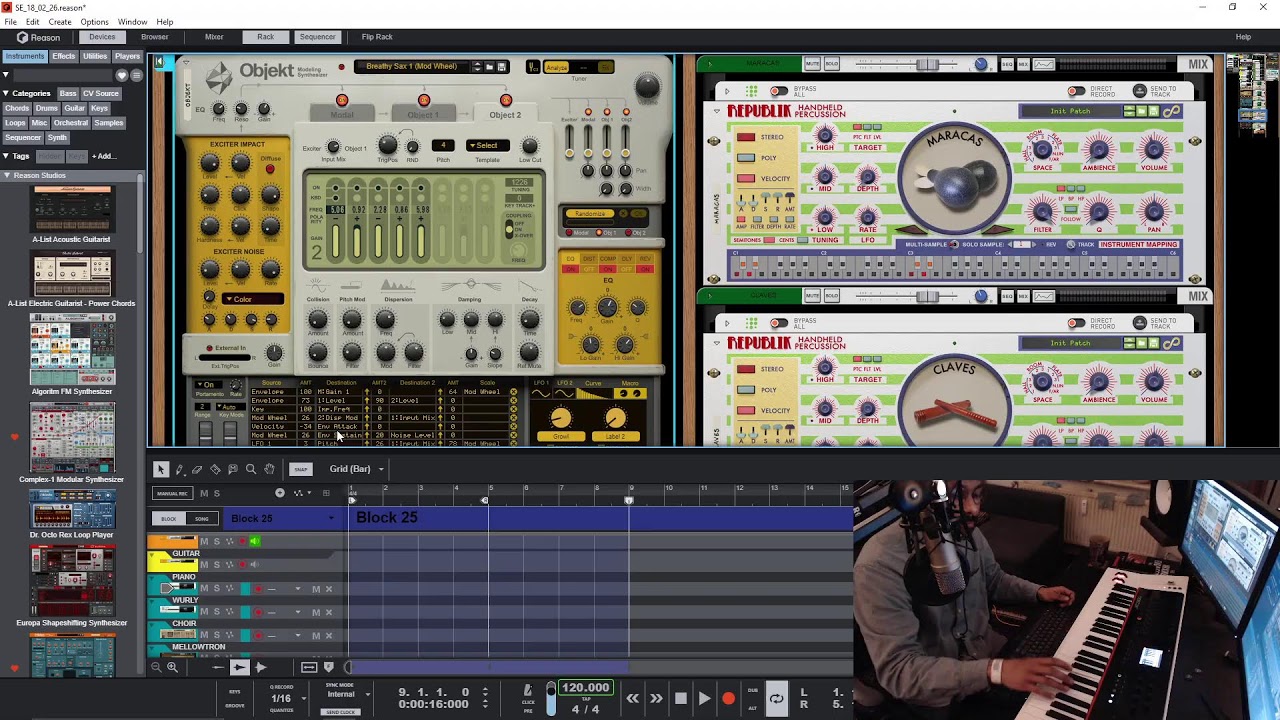
Task: Click the Fast Forward transport button
Action: coord(656,699)
